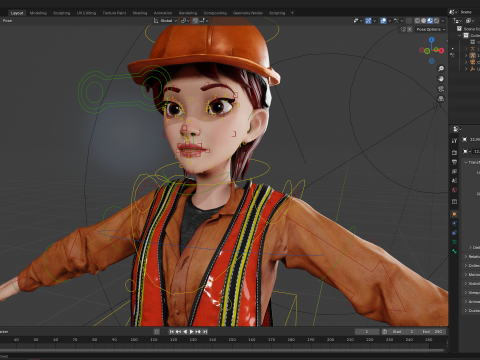480x360 pixels.
Task: Open the Texture Paint workspace tab
Action: 114,13
